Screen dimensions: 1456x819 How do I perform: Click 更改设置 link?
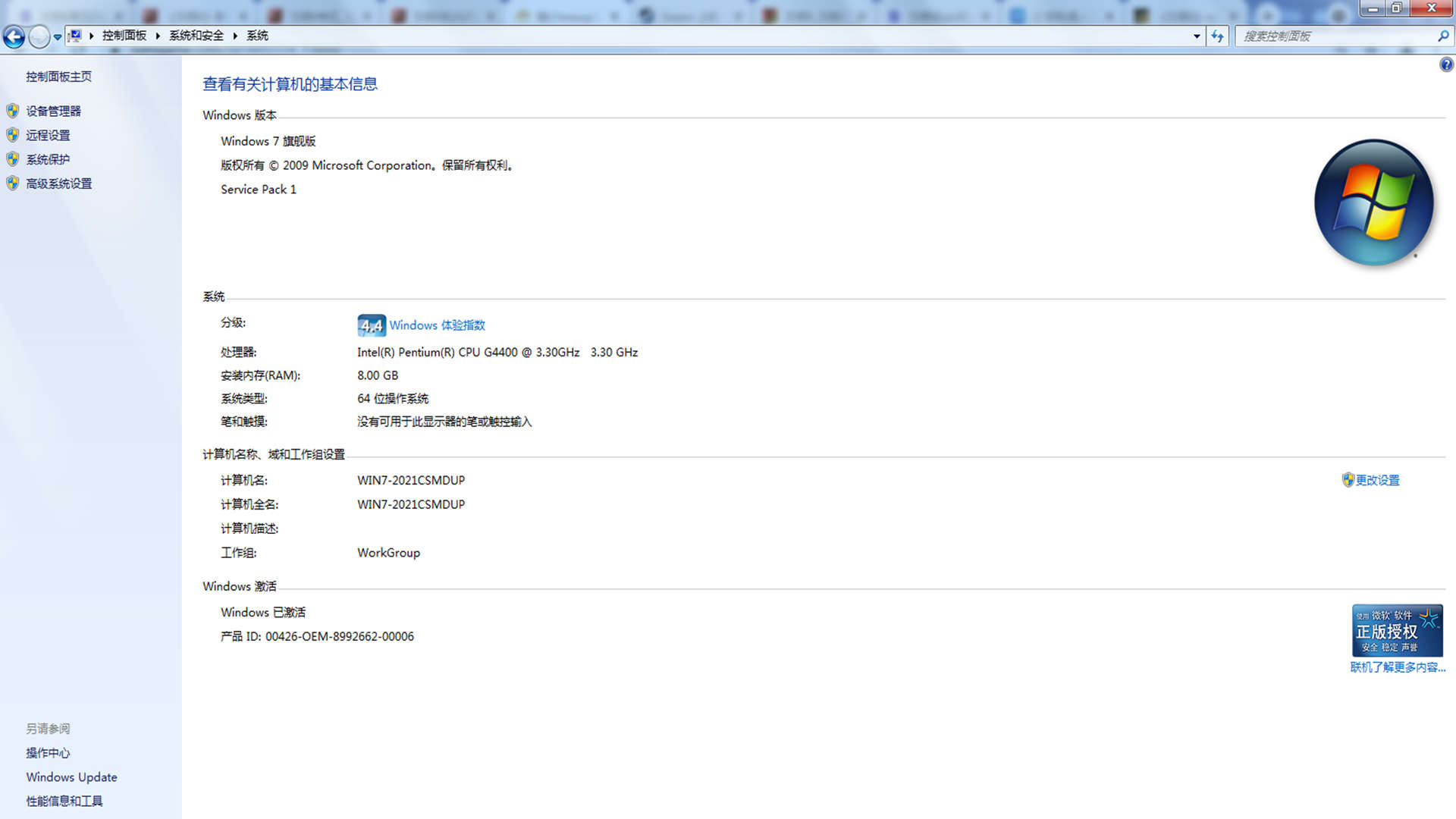(x=1377, y=480)
